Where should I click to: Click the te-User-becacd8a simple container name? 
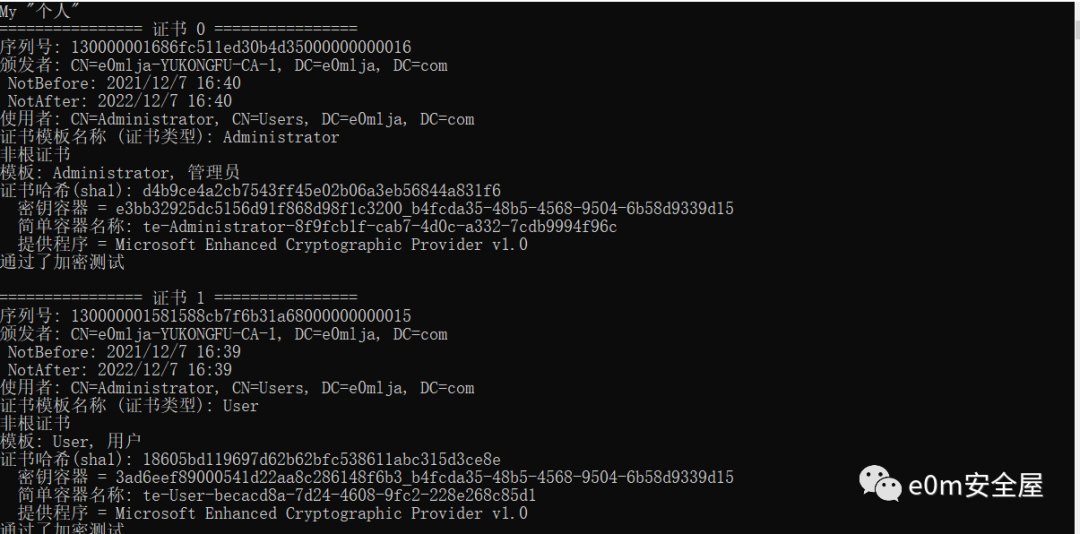[x=340, y=495]
